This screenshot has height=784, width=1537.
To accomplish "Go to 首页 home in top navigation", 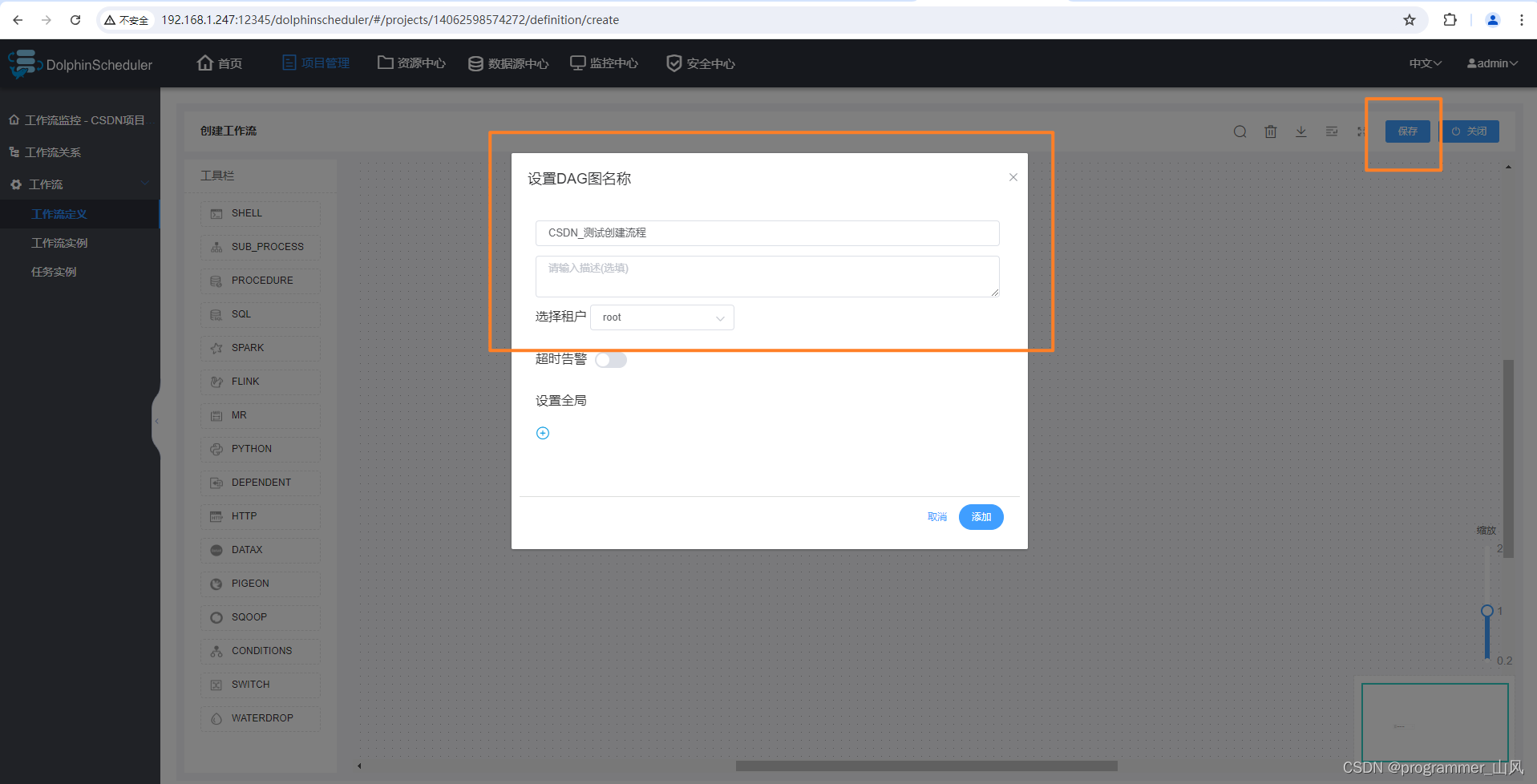I will tap(220, 63).
